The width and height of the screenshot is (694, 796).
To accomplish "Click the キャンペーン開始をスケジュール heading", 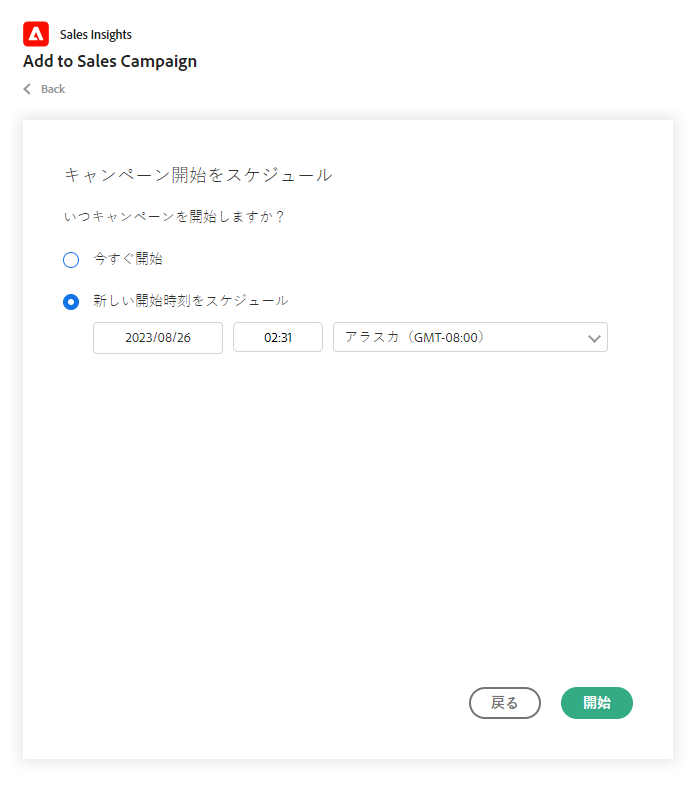I will 198,175.
